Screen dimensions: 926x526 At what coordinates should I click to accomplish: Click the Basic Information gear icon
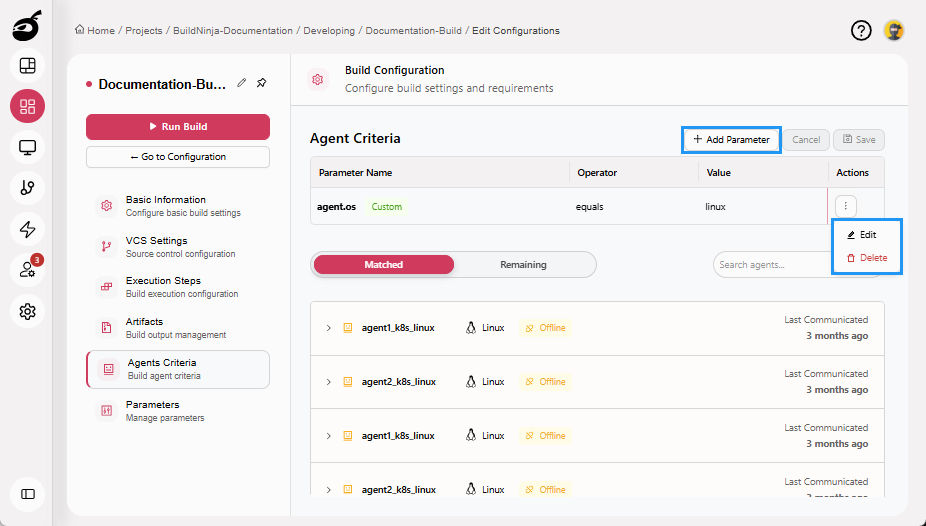(x=106, y=205)
